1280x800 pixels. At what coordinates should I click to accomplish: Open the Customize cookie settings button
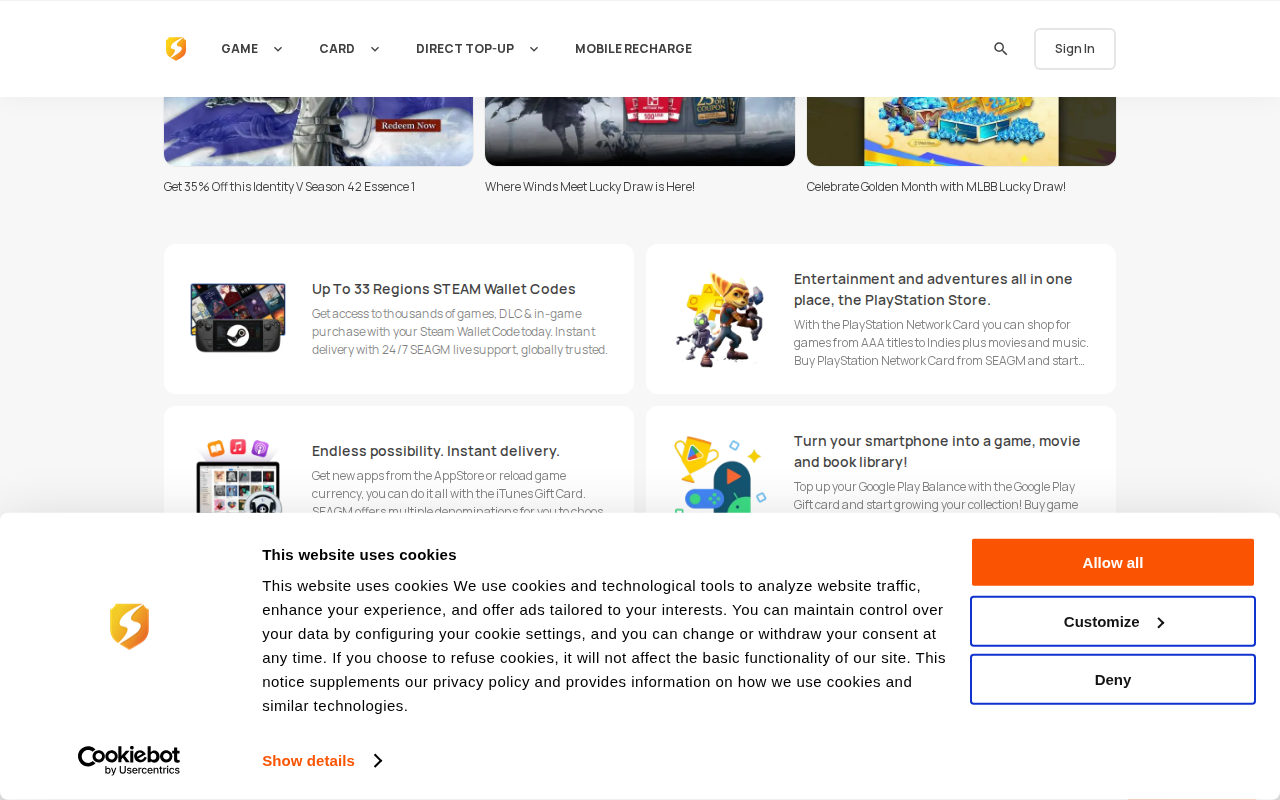click(x=1113, y=622)
